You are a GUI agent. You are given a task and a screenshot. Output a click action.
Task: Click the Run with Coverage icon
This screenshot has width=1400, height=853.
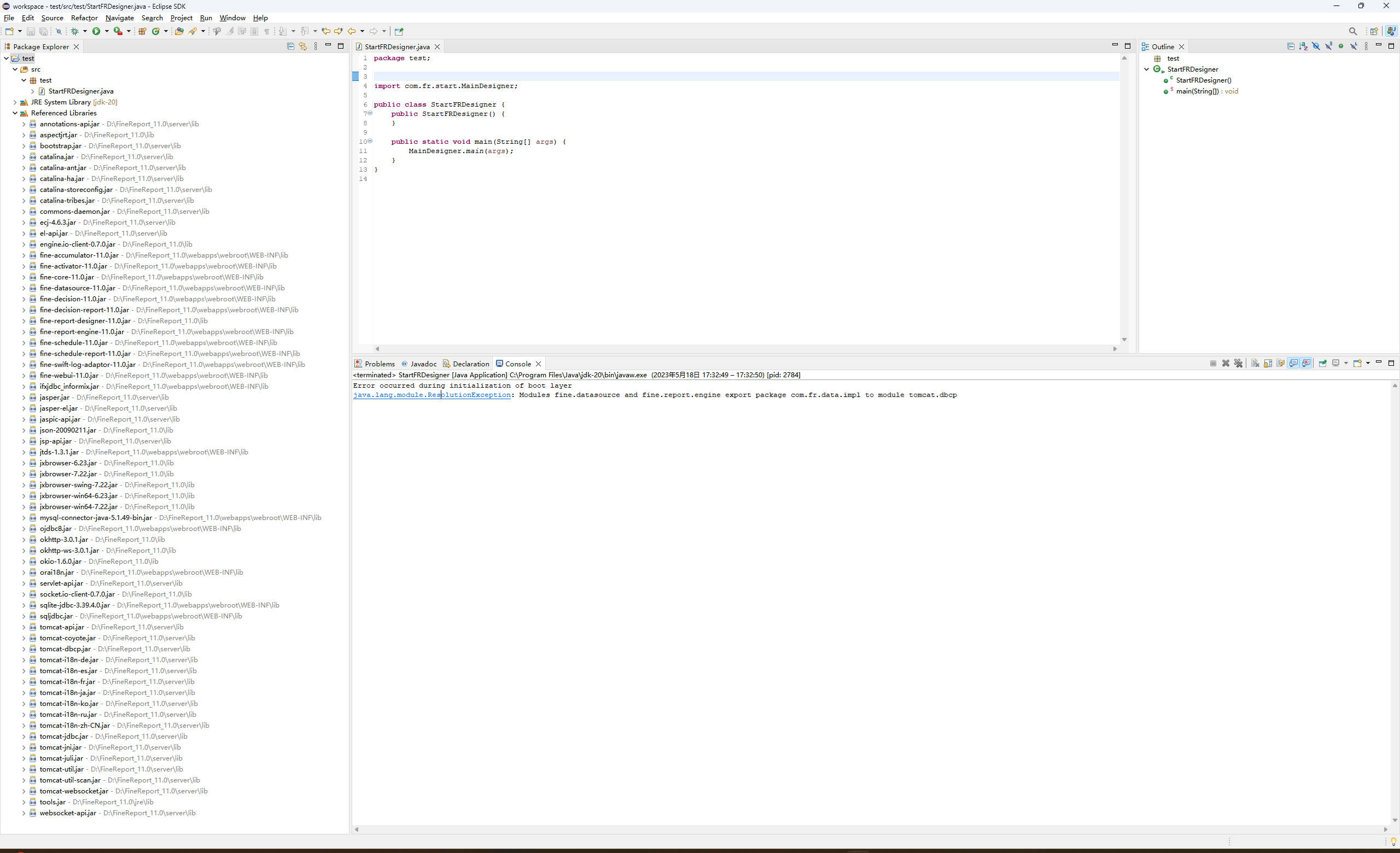[x=118, y=31]
